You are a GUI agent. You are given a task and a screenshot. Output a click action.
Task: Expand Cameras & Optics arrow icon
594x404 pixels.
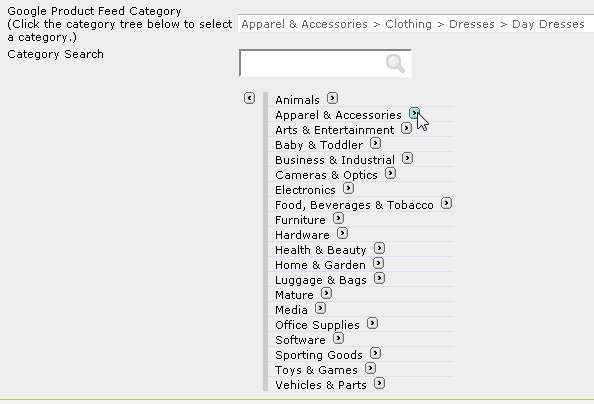coord(390,173)
